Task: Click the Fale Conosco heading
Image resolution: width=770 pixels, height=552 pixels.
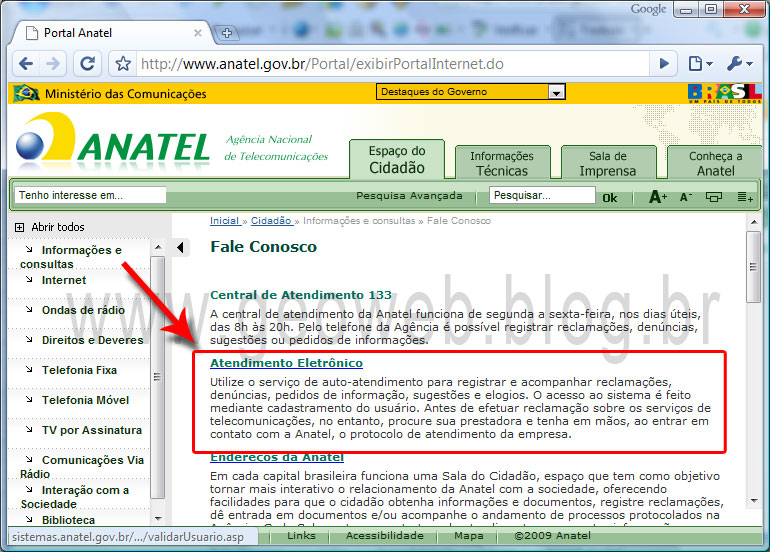Action: tap(263, 247)
